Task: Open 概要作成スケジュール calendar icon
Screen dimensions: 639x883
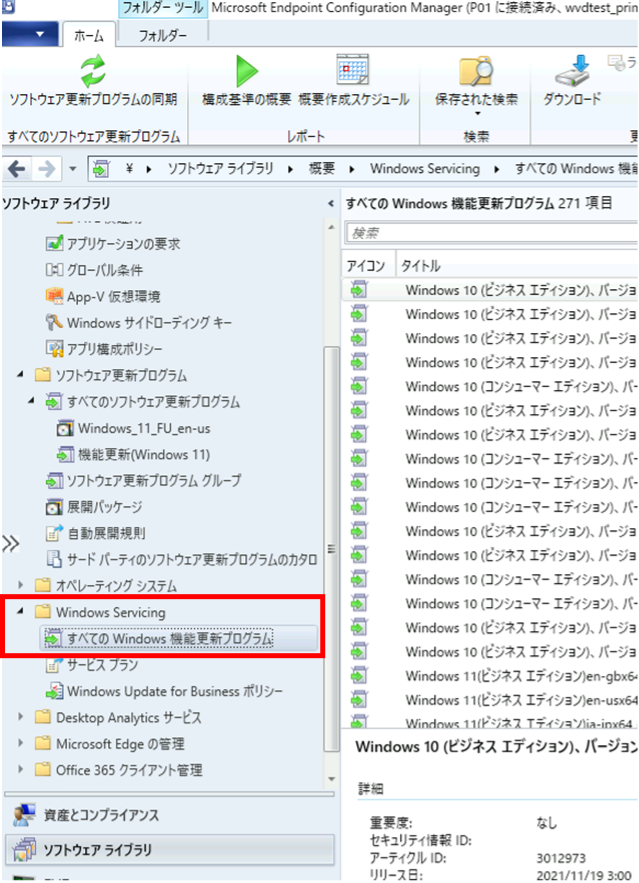Action: (x=352, y=69)
